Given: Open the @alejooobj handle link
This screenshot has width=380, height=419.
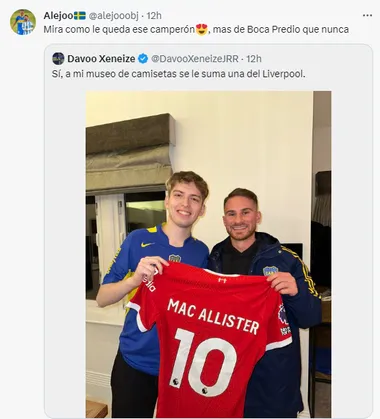Looking at the screenshot, I should click(x=113, y=15).
